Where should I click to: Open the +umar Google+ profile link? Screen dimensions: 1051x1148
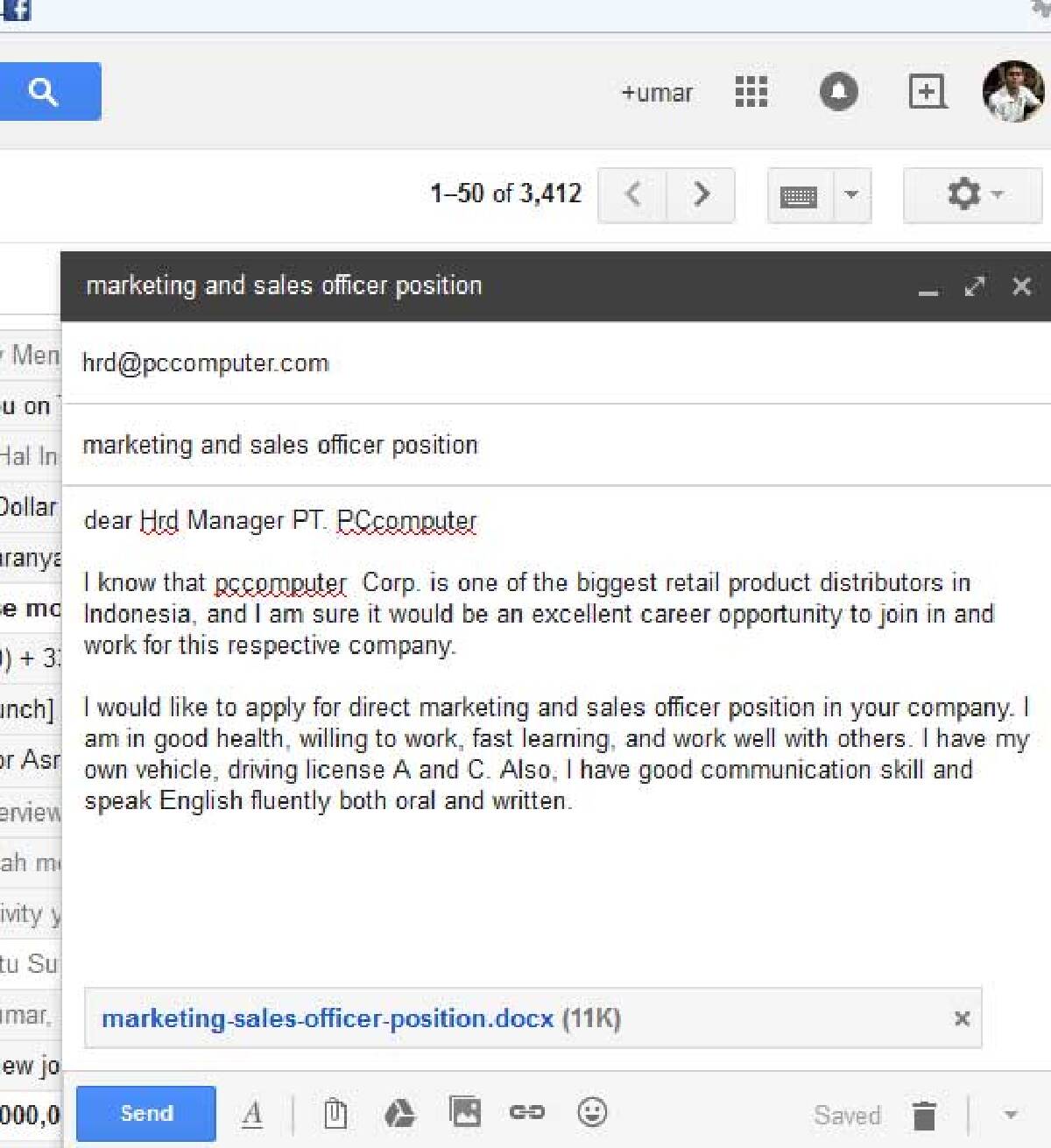[656, 93]
